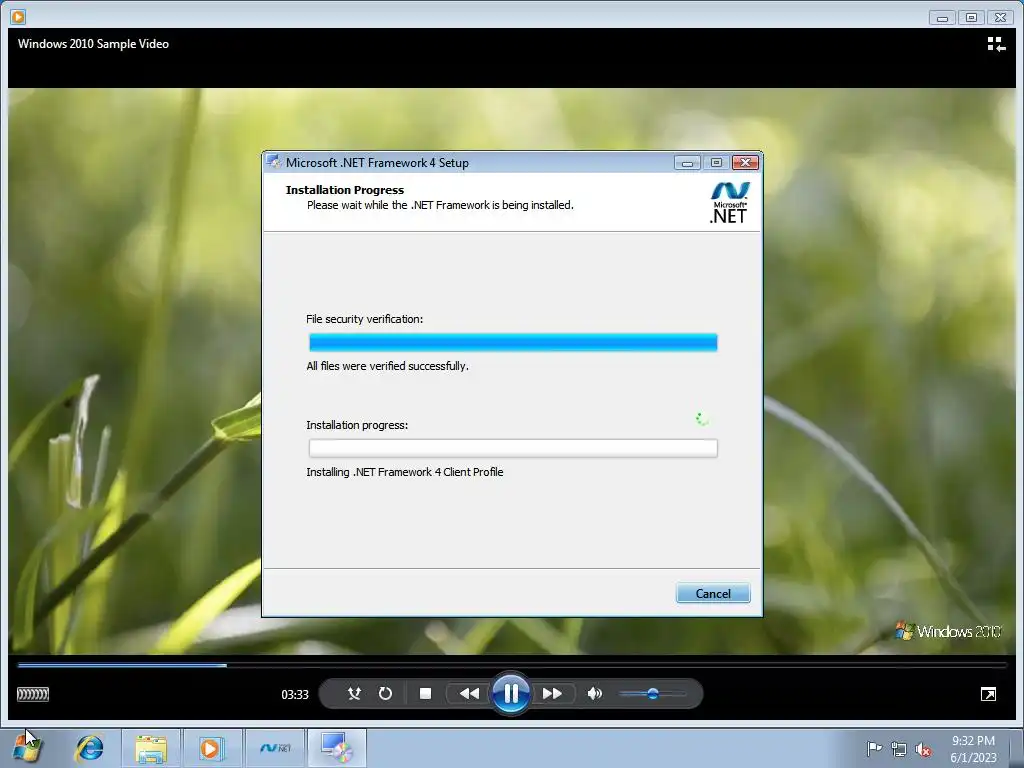1024x768 pixels.
Task: Open Windows Explorer from taskbar
Action: click(151, 748)
